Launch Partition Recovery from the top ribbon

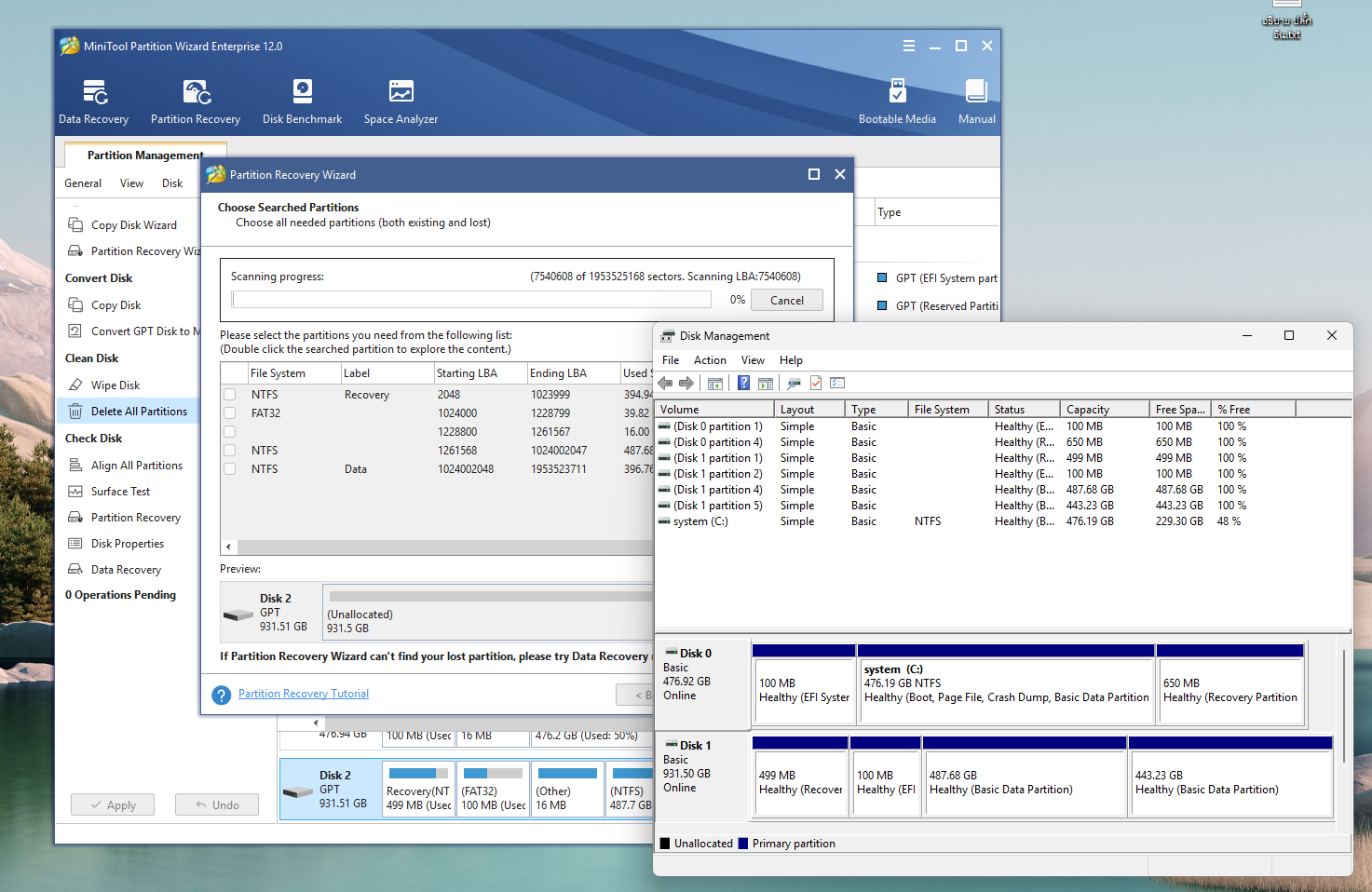[196, 101]
